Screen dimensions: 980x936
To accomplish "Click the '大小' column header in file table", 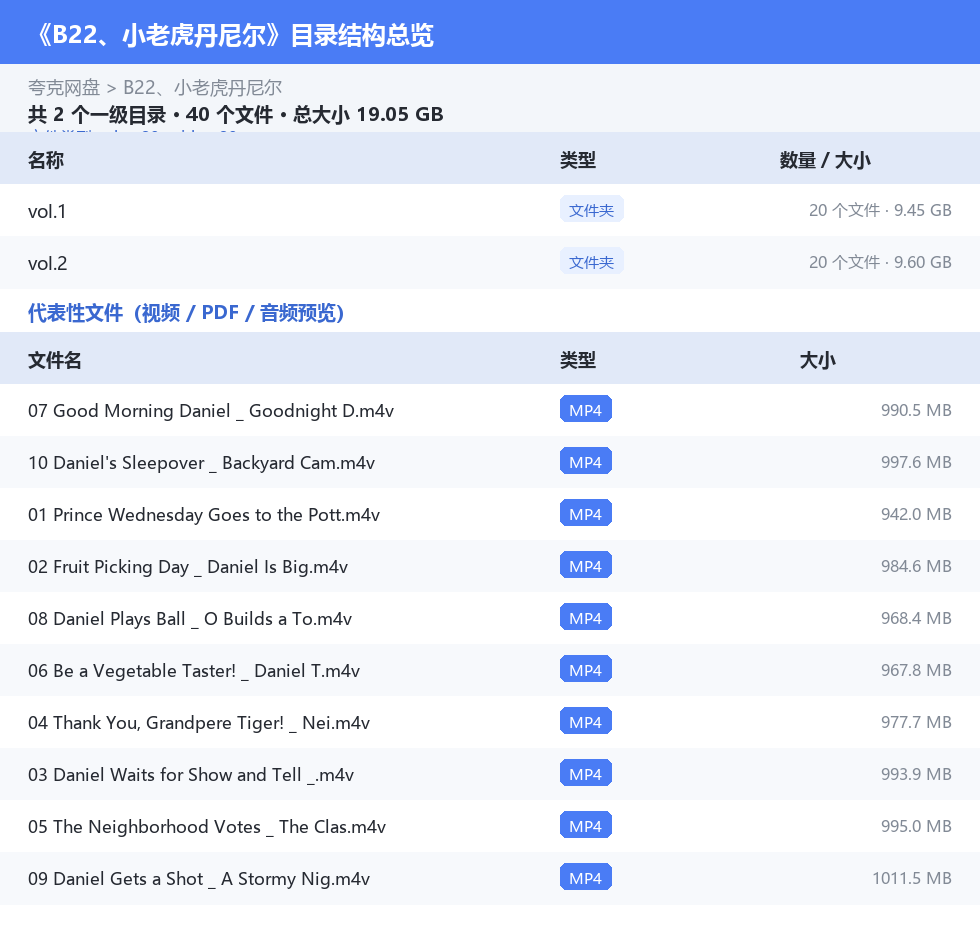I will (818, 360).
